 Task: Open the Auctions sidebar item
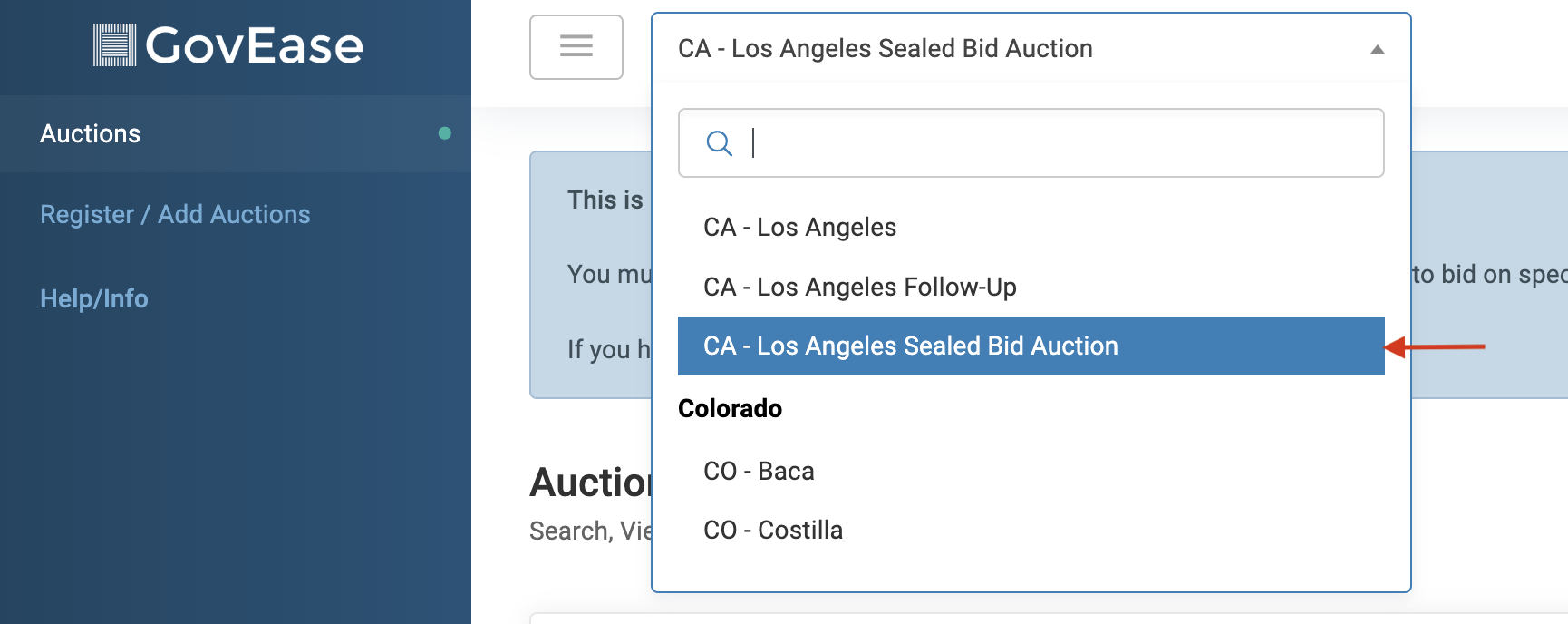pos(91,134)
